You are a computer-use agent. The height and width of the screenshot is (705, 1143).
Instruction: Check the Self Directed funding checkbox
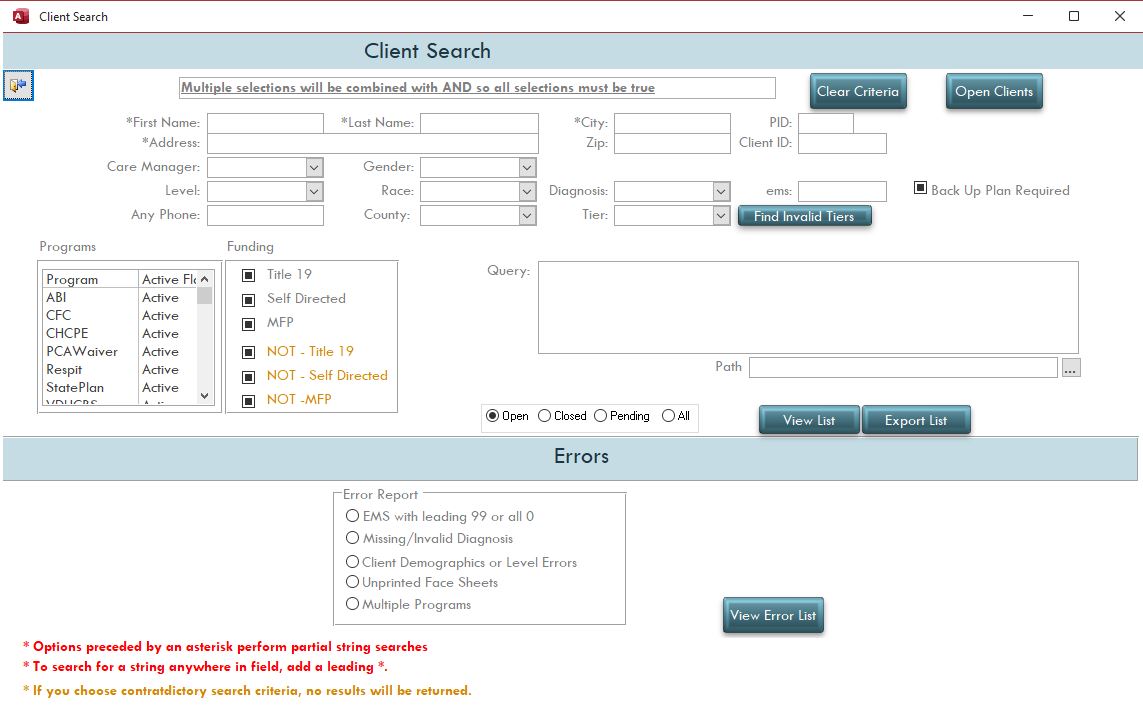pyautogui.click(x=249, y=300)
